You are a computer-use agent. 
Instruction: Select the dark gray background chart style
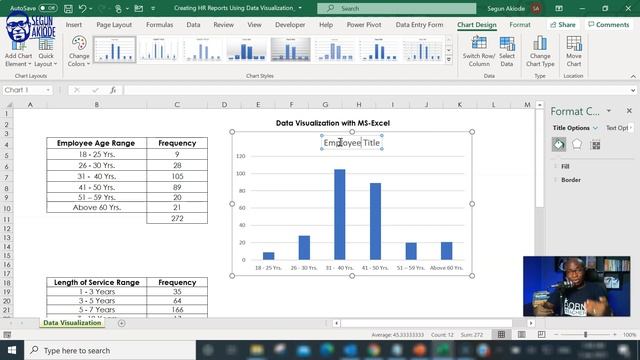(x=291, y=49)
